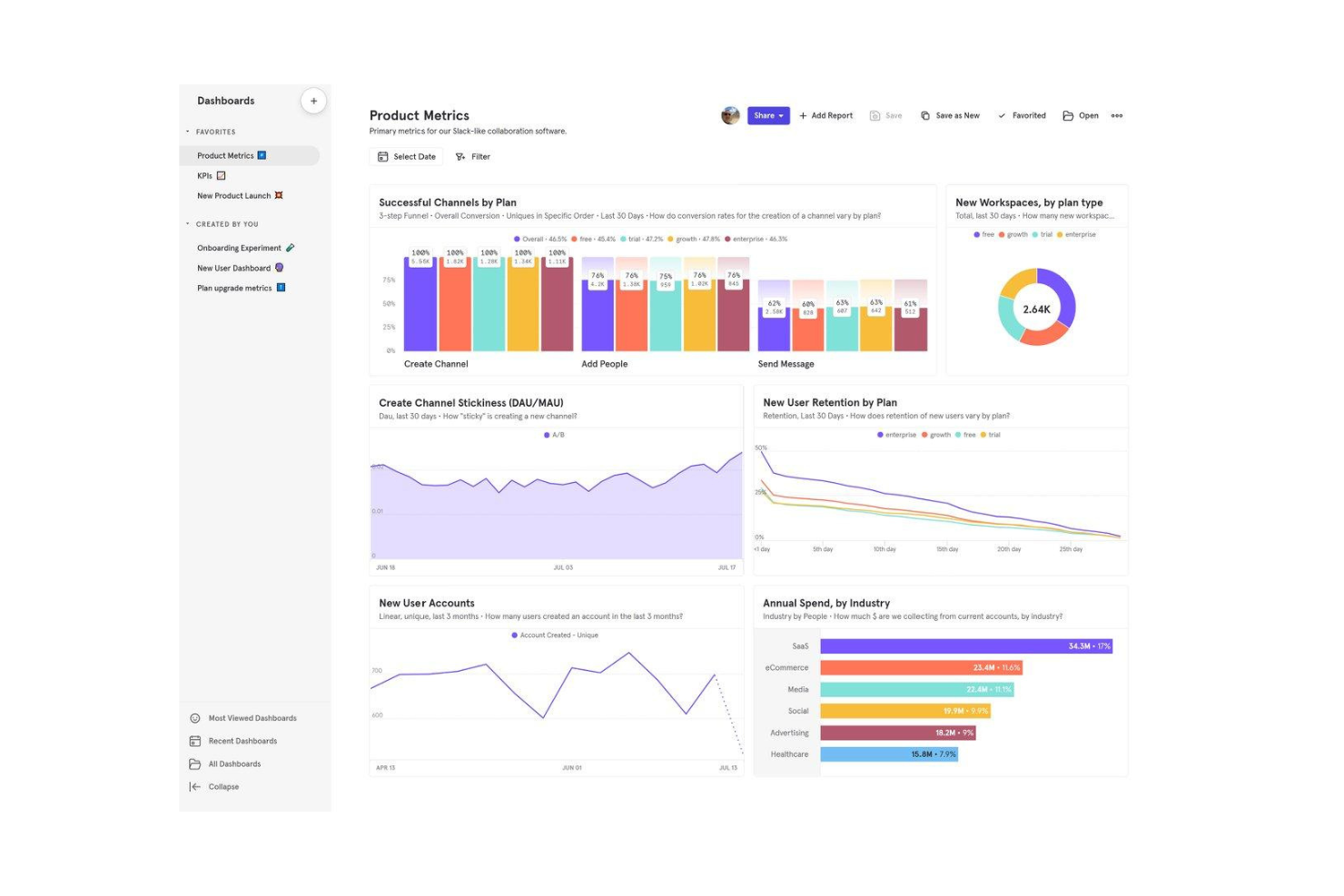The image size is (1344, 896).
Task: Open the New Workspaces, by plan type report
Action: 1029,202
